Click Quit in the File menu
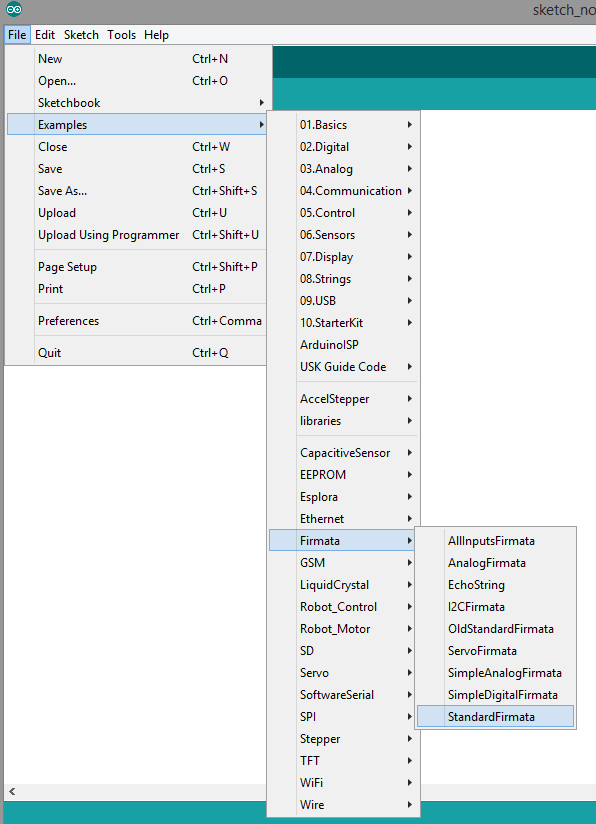This screenshot has width=596, height=824. tap(137, 353)
